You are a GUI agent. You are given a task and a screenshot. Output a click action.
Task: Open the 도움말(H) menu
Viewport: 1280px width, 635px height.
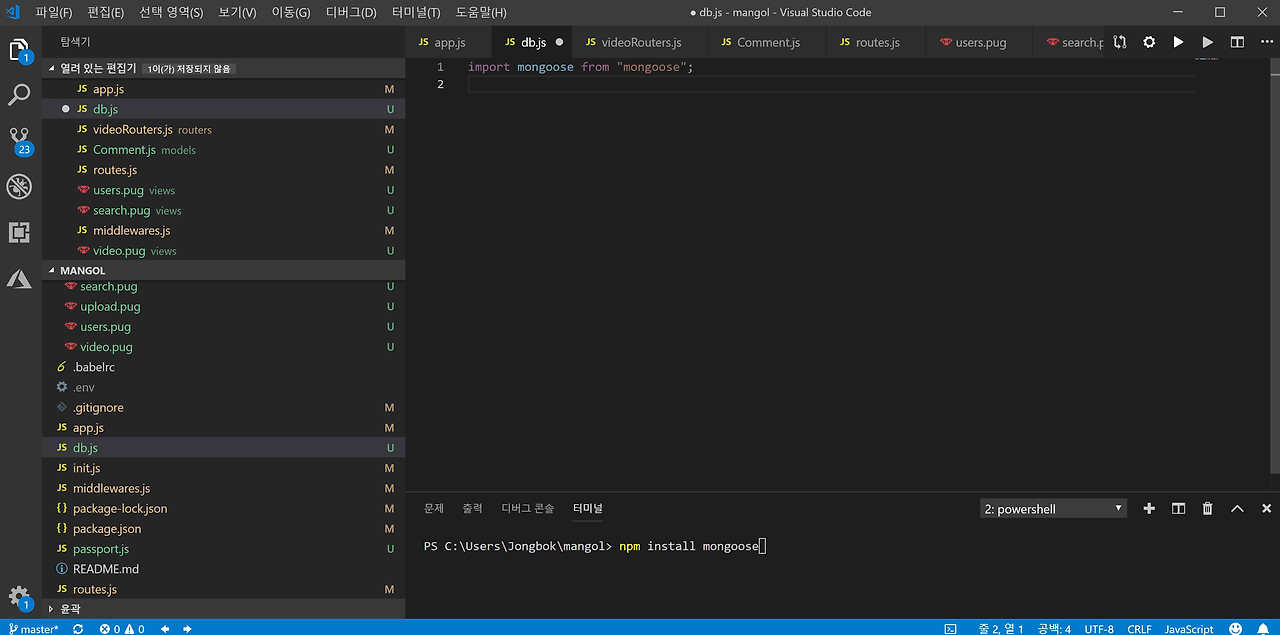point(481,12)
